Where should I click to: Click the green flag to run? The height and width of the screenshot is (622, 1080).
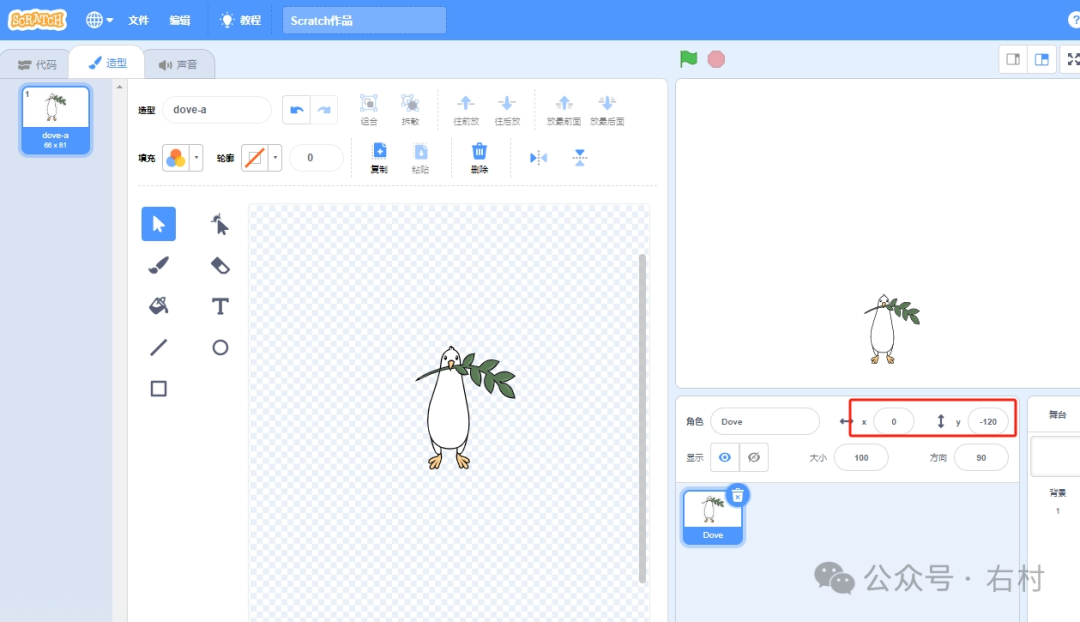(688, 59)
